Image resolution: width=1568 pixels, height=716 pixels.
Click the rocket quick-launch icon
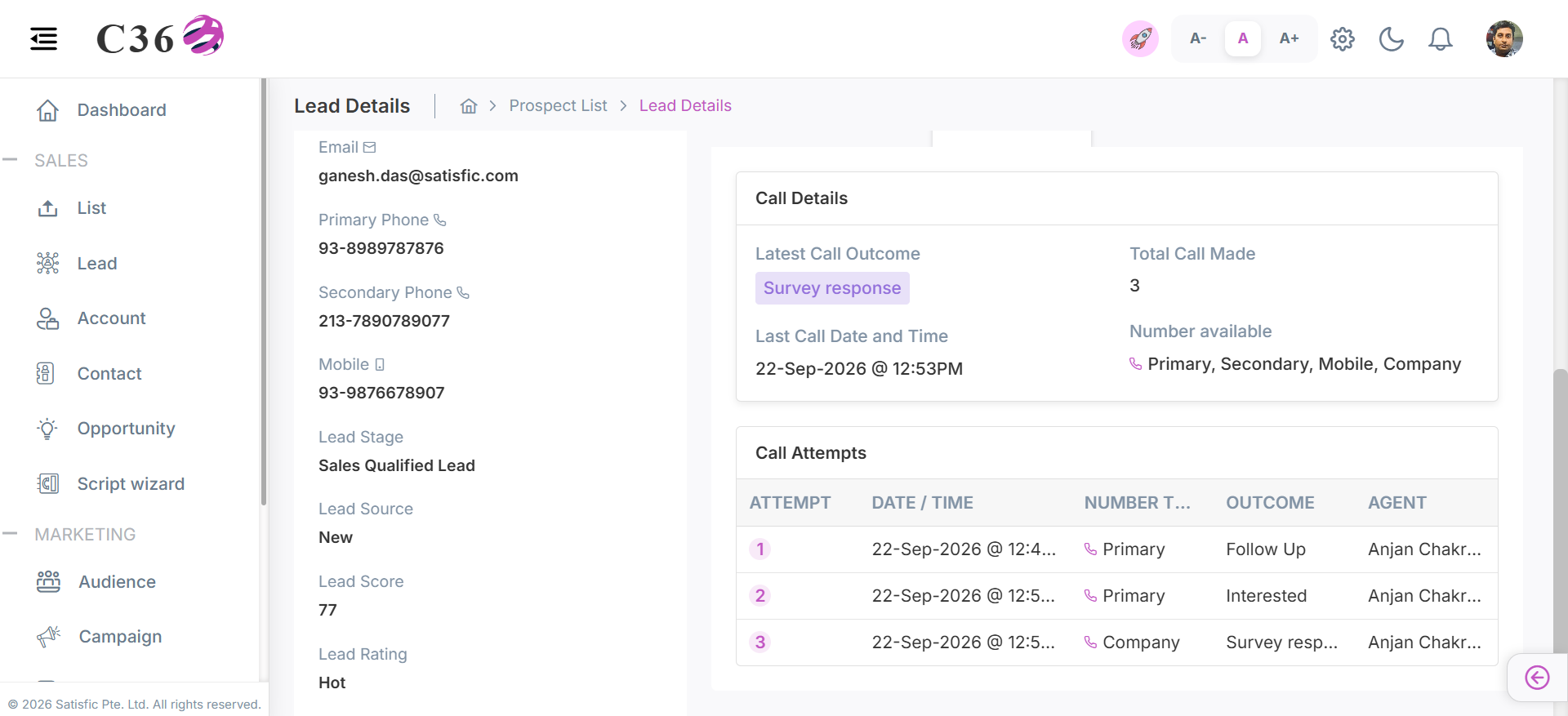pos(1140,38)
